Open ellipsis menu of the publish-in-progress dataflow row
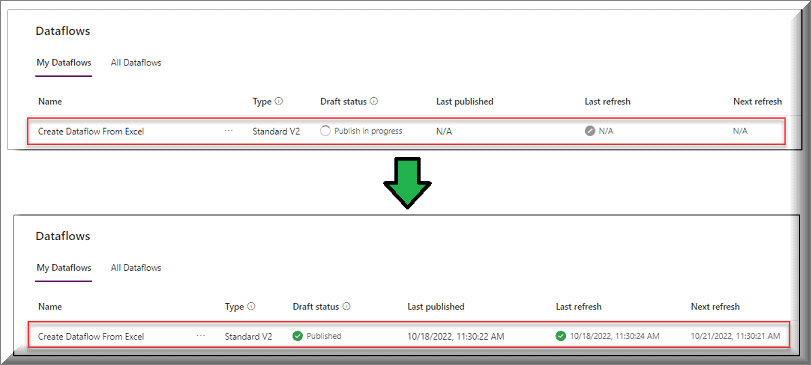This screenshot has height=365, width=811. tap(229, 131)
